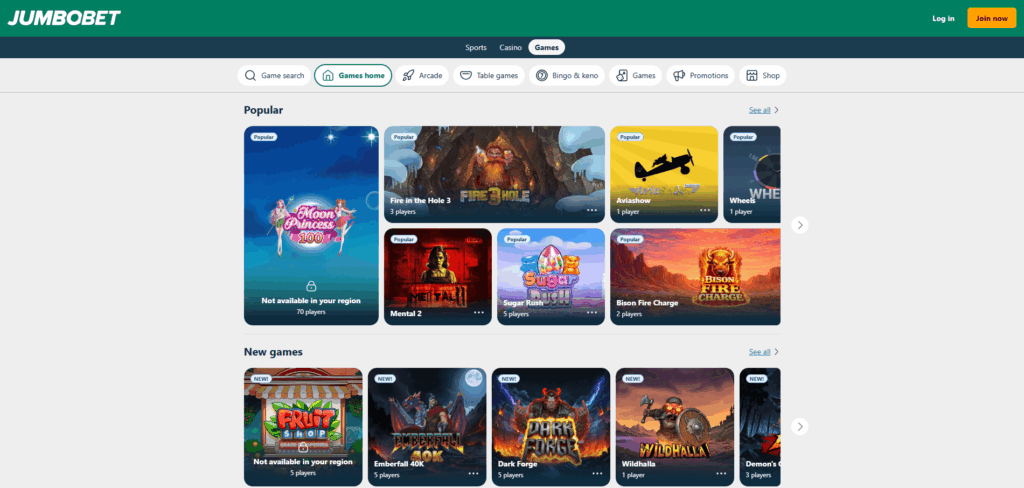This screenshot has height=488, width=1024.
Task: Open three-dot menu on Dark Forge
Action: (598, 474)
